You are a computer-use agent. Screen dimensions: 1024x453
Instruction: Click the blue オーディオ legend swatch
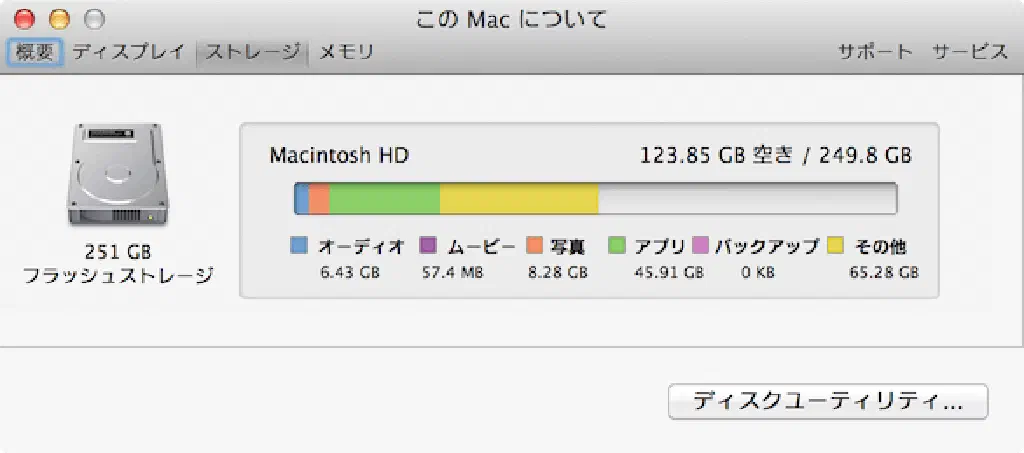[298, 245]
